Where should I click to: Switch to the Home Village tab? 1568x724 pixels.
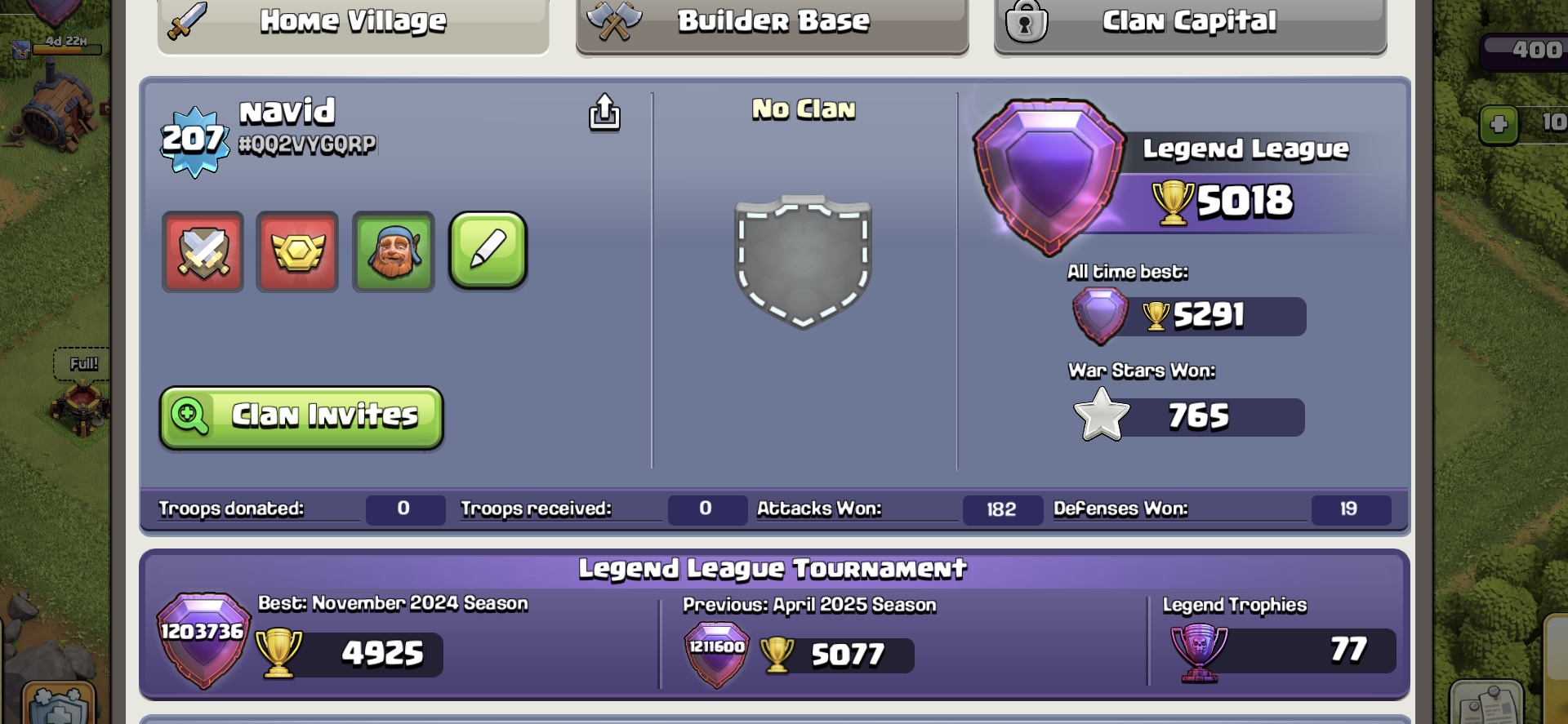point(353,24)
